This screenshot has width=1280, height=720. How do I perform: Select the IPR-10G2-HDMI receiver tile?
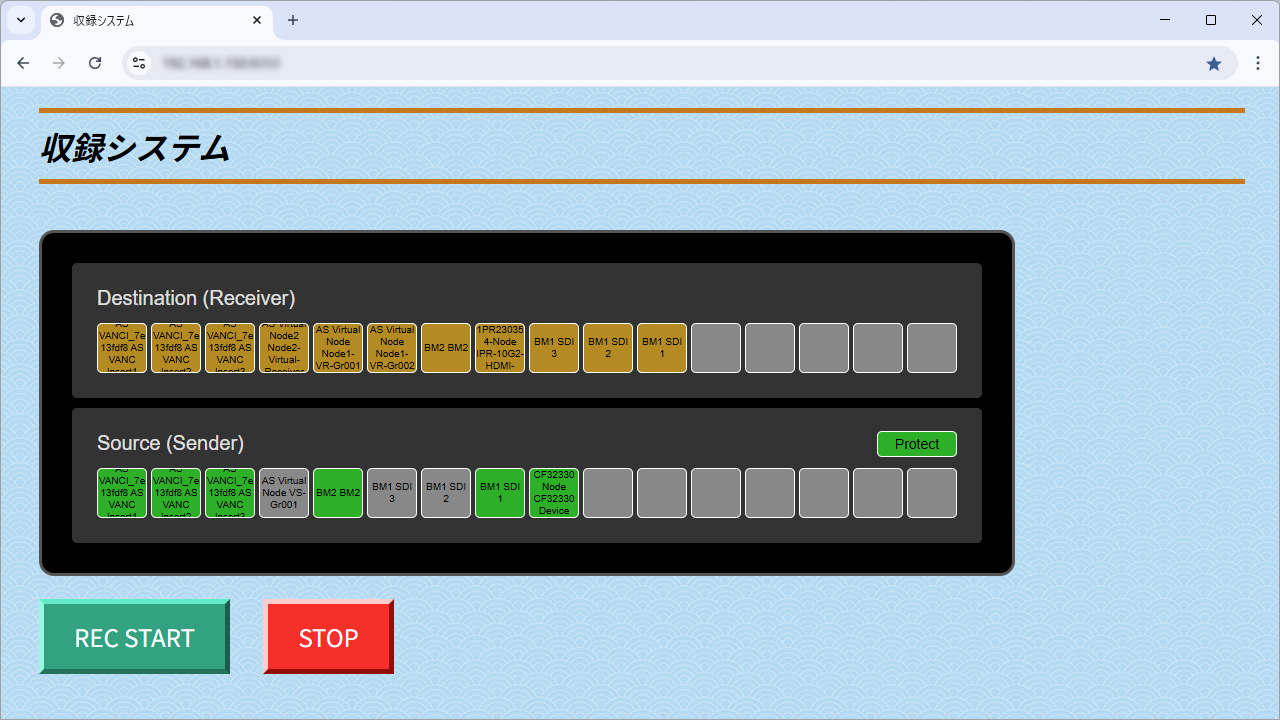(x=500, y=348)
